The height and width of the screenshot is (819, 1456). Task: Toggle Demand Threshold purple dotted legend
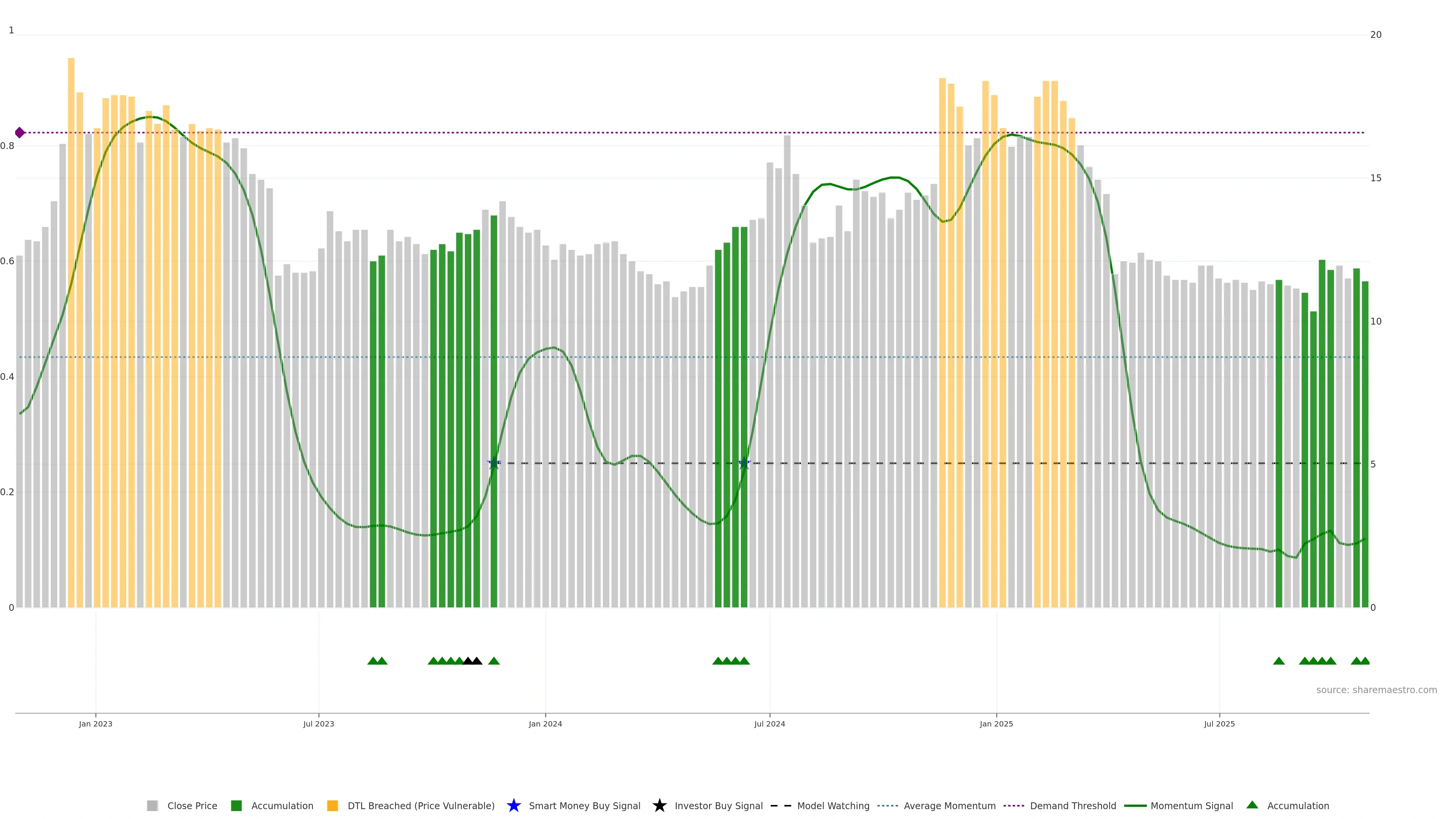tap(1014, 805)
